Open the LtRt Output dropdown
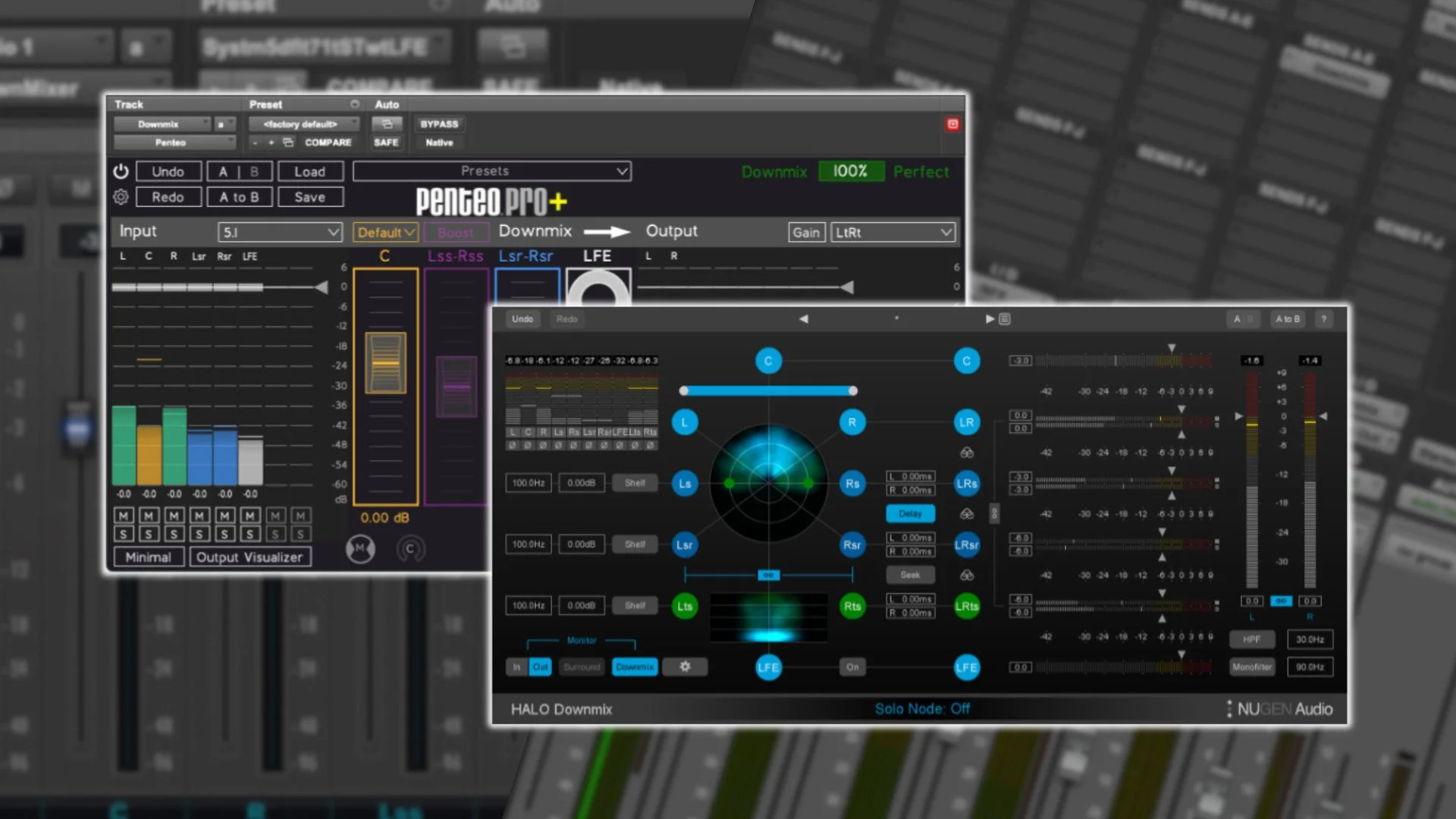 coord(893,232)
